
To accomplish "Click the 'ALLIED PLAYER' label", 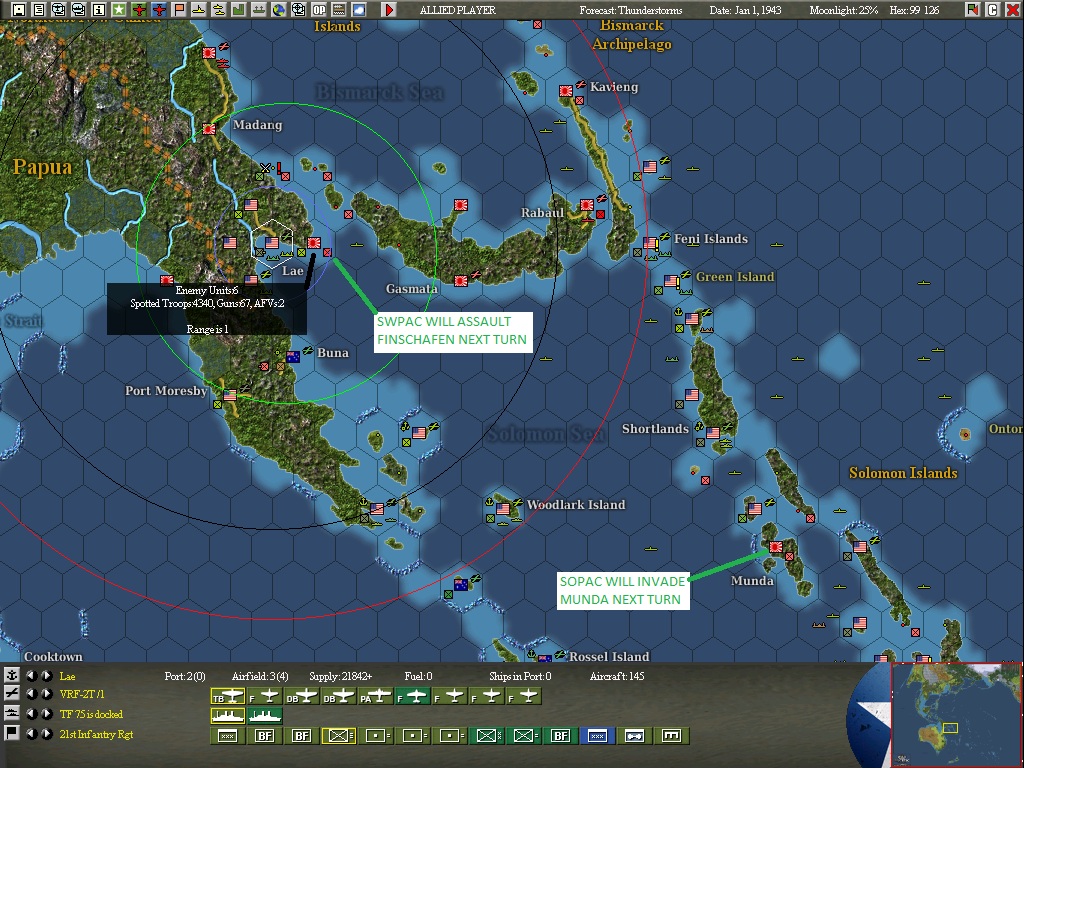I will [x=458, y=10].
